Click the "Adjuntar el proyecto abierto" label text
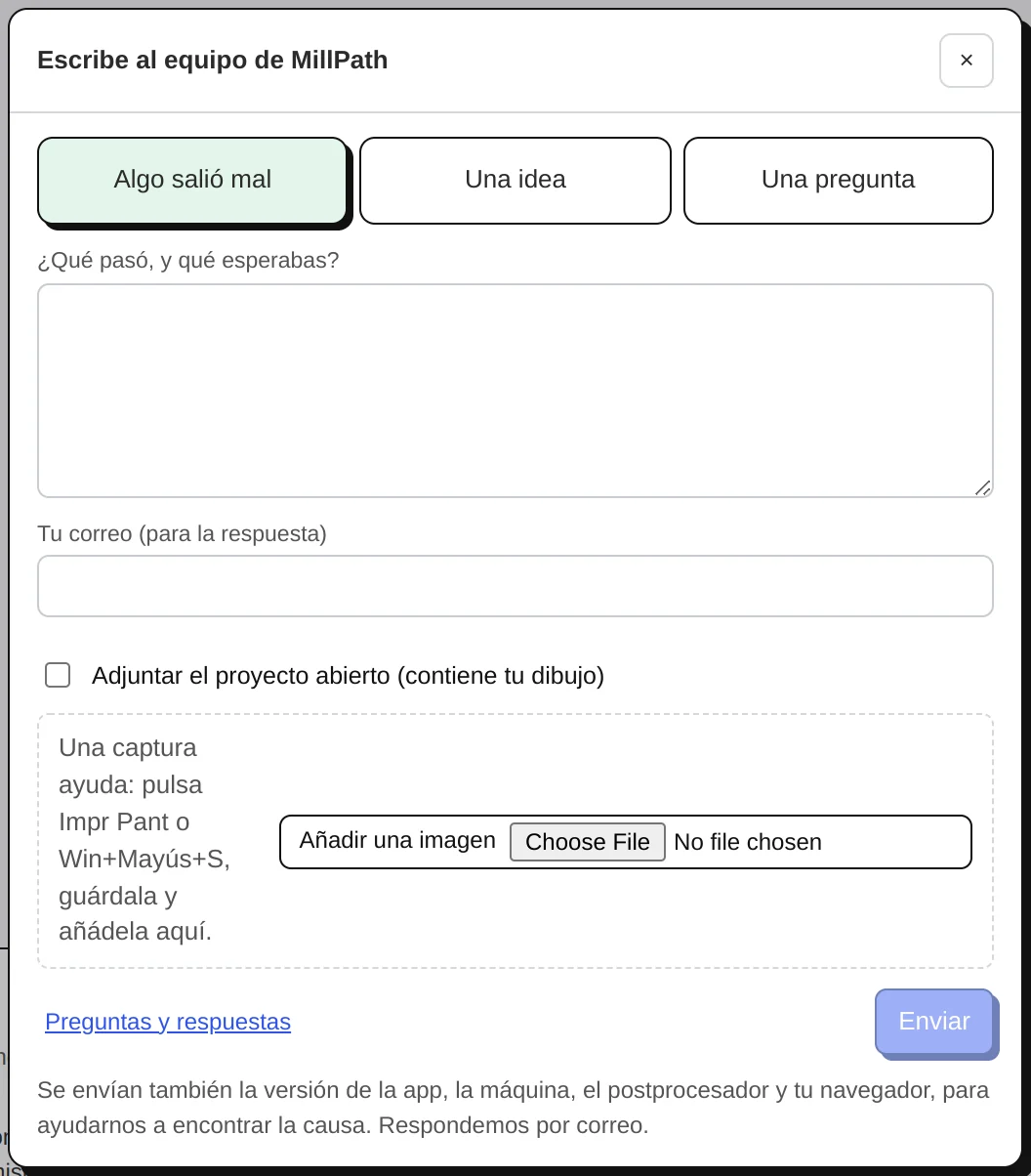Screen dimensions: 1031x1176 pos(348,675)
